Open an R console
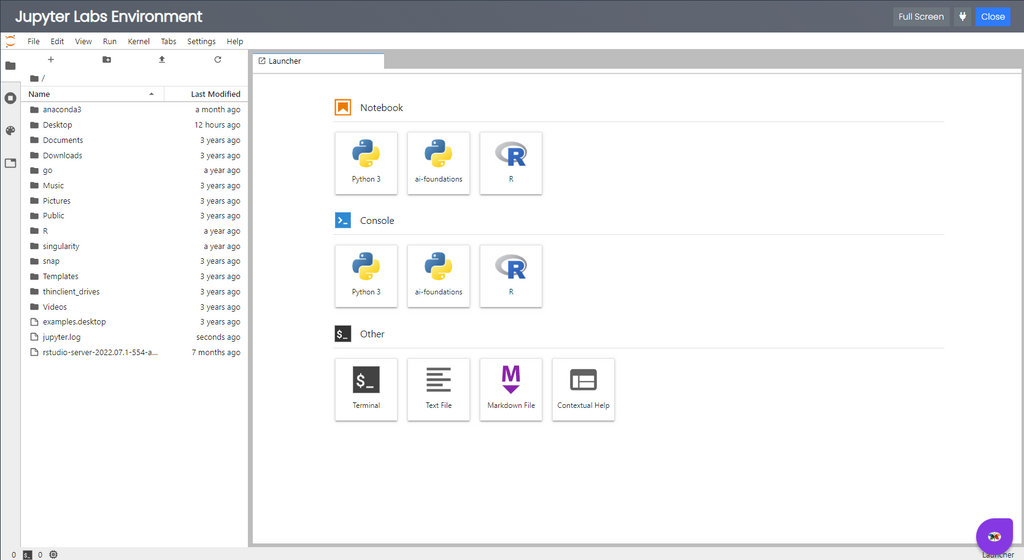This screenshot has width=1024, height=560. (511, 276)
